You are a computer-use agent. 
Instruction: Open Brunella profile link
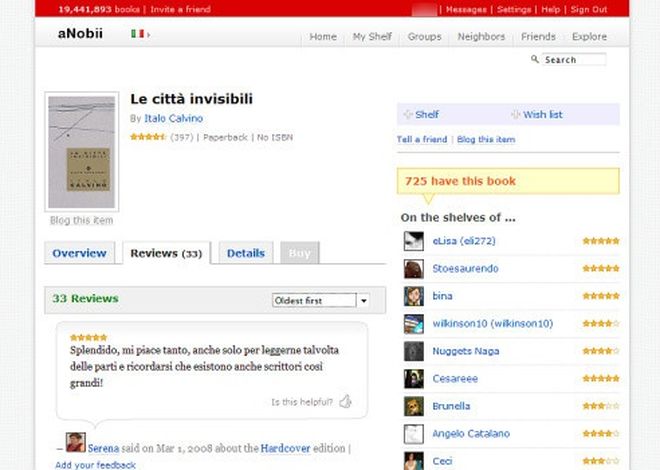[x=451, y=406]
